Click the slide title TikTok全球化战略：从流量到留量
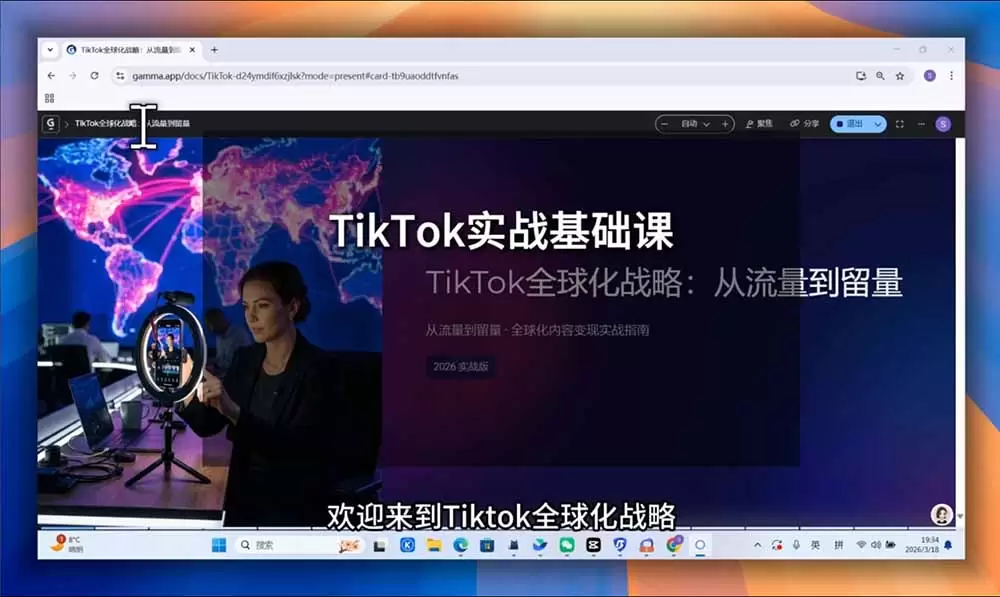Viewport: 1000px width, 597px height. 664,283
